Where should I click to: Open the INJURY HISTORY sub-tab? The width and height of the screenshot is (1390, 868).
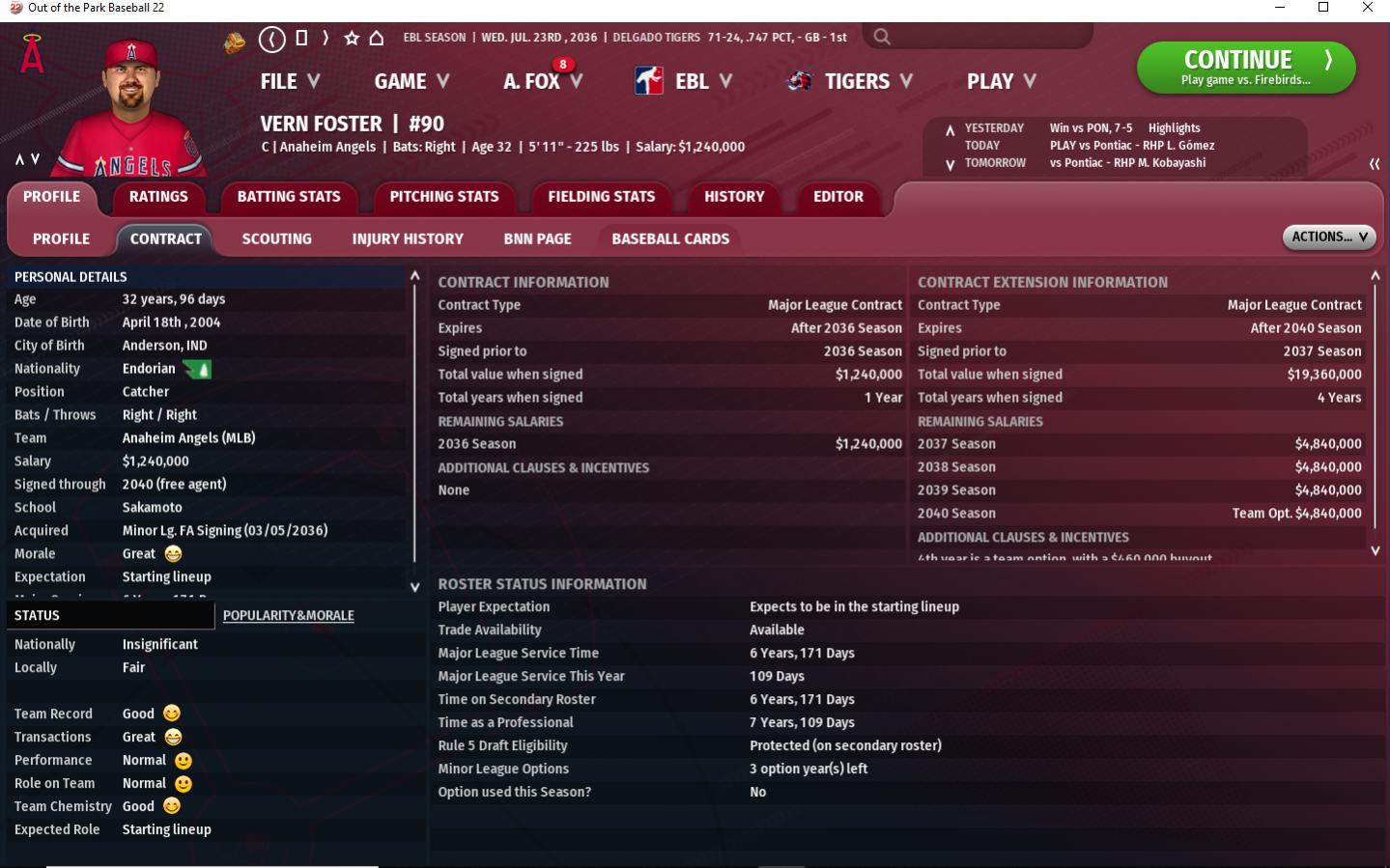(408, 239)
